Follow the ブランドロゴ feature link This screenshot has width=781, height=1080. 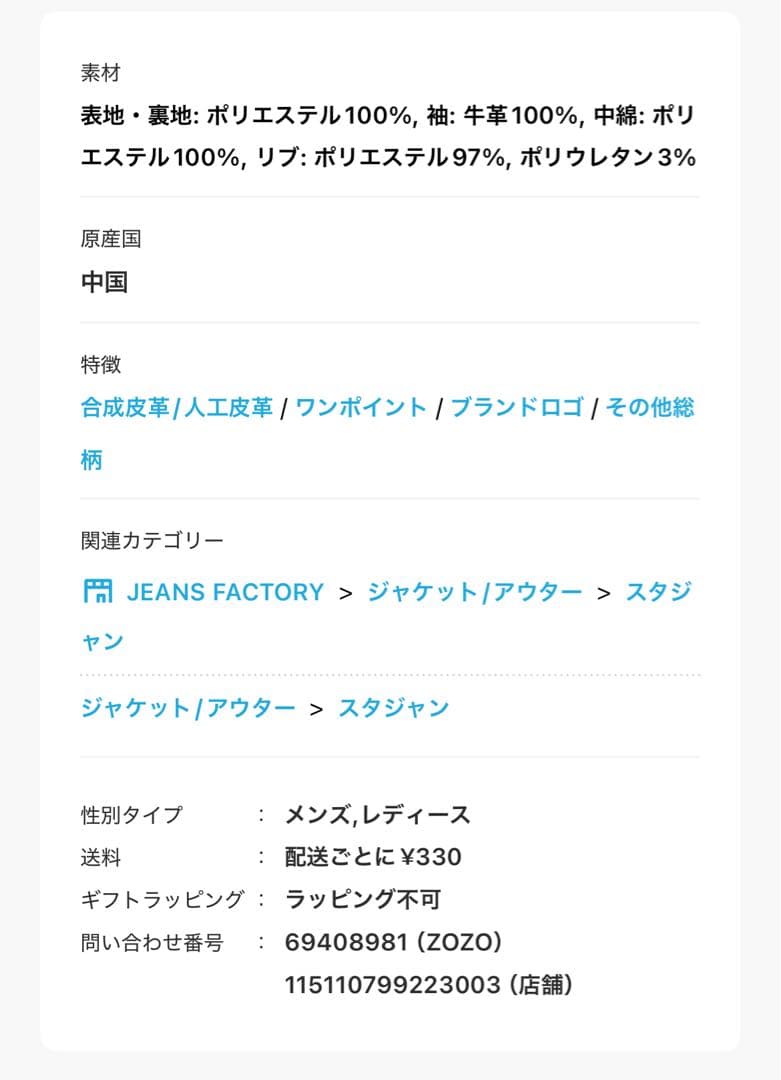tap(516, 408)
